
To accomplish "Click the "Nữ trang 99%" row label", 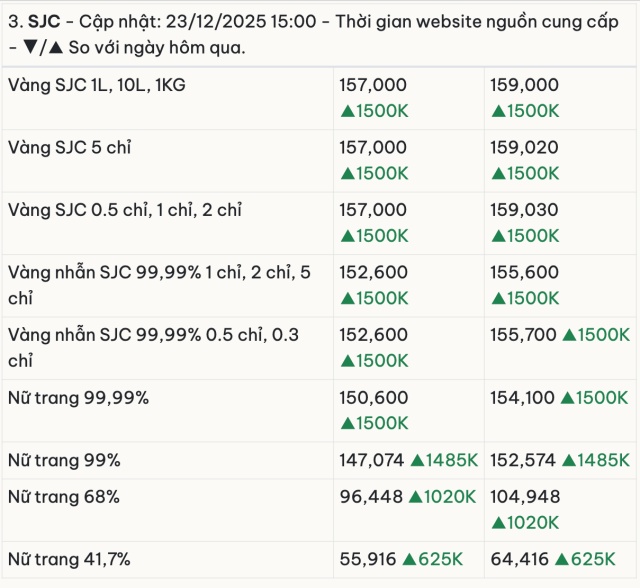I will 64,460.
